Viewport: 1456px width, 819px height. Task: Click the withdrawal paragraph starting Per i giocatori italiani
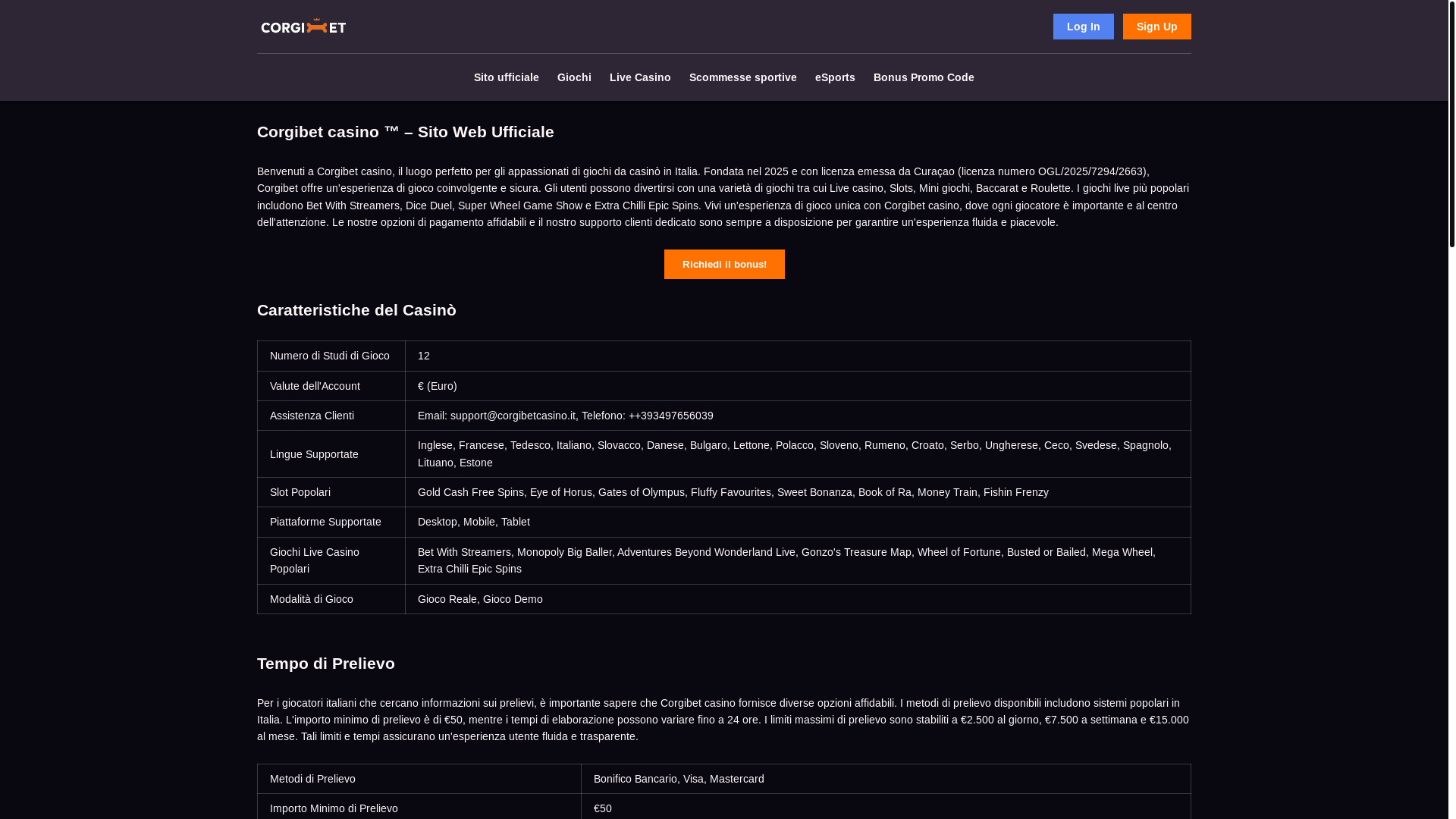click(x=723, y=720)
